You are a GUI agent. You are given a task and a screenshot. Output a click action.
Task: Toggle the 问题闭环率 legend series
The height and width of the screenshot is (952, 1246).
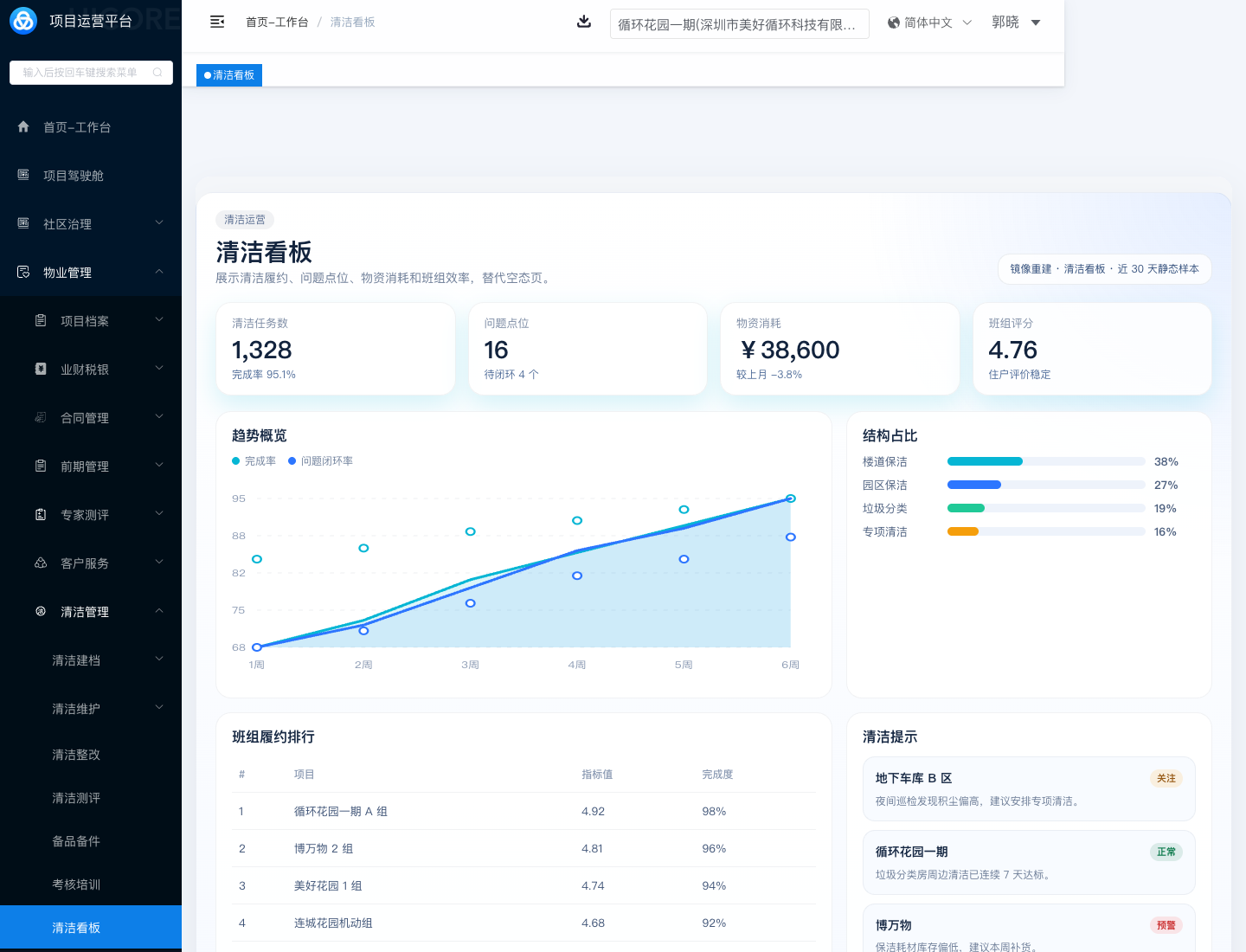click(x=321, y=461)
